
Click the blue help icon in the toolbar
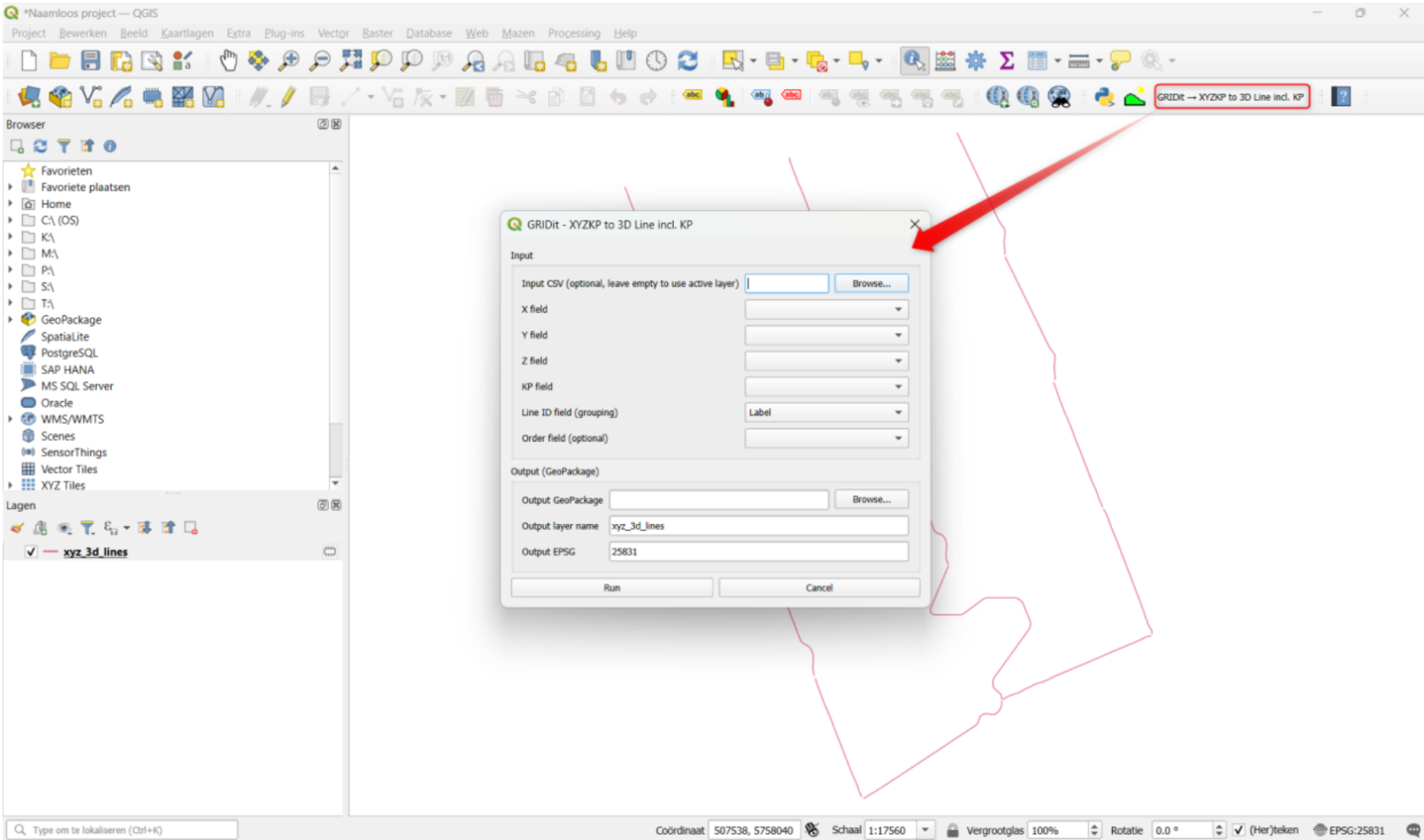tap(1341, 97)
